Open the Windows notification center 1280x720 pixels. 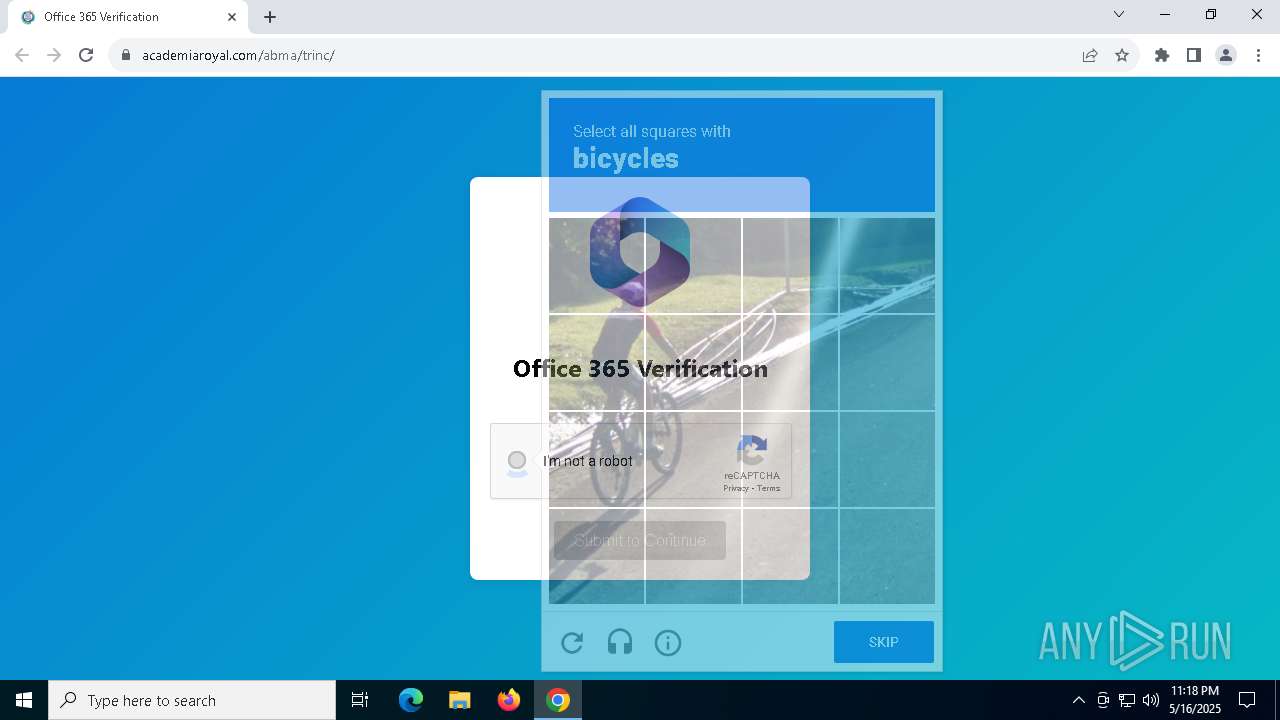pos(1247,700)
